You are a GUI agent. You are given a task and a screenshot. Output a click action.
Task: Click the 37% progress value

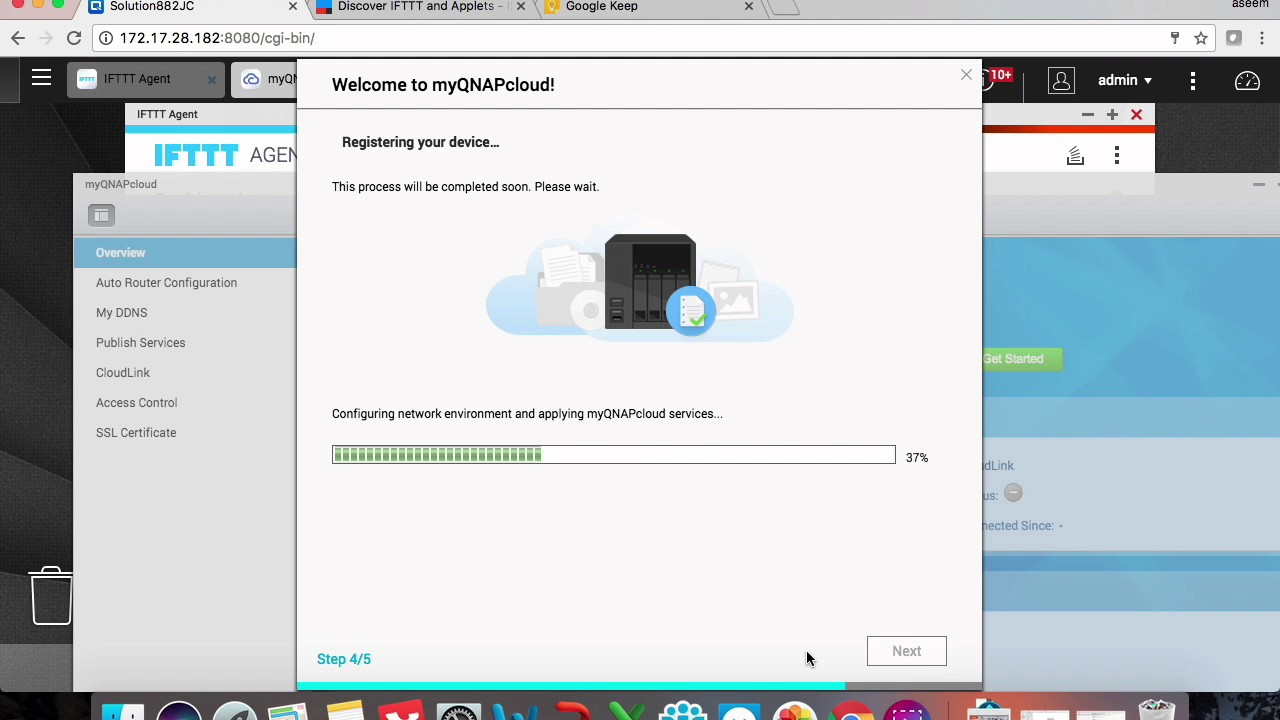click(917, 457)
